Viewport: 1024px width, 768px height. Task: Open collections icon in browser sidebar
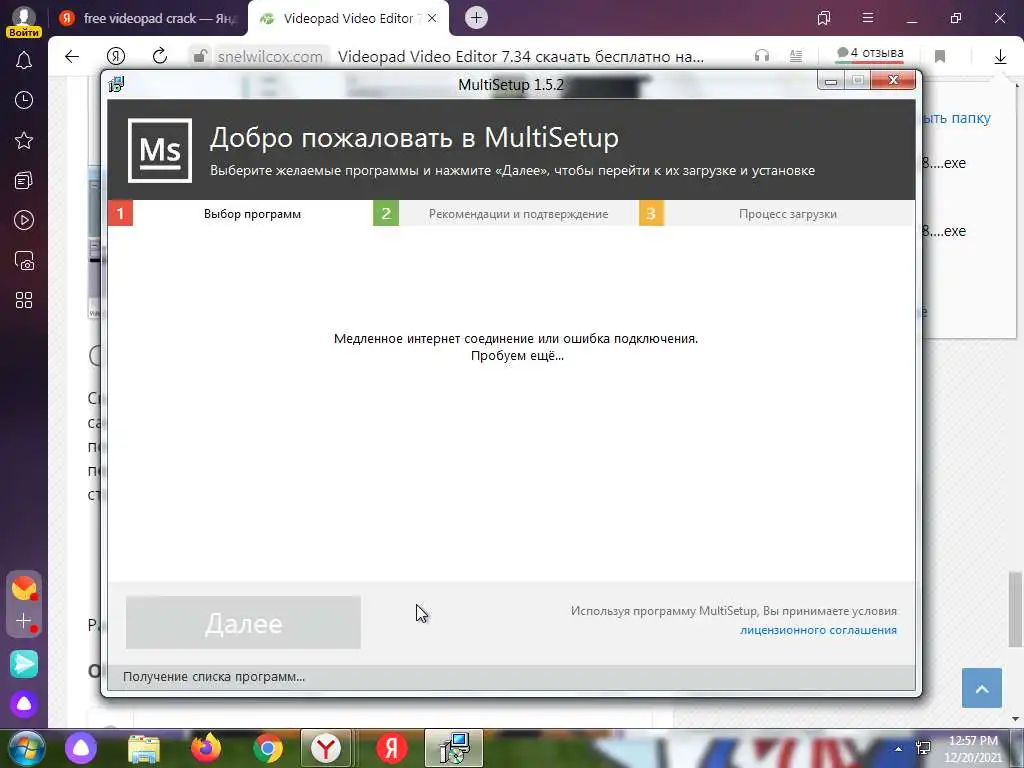[24, 180]
